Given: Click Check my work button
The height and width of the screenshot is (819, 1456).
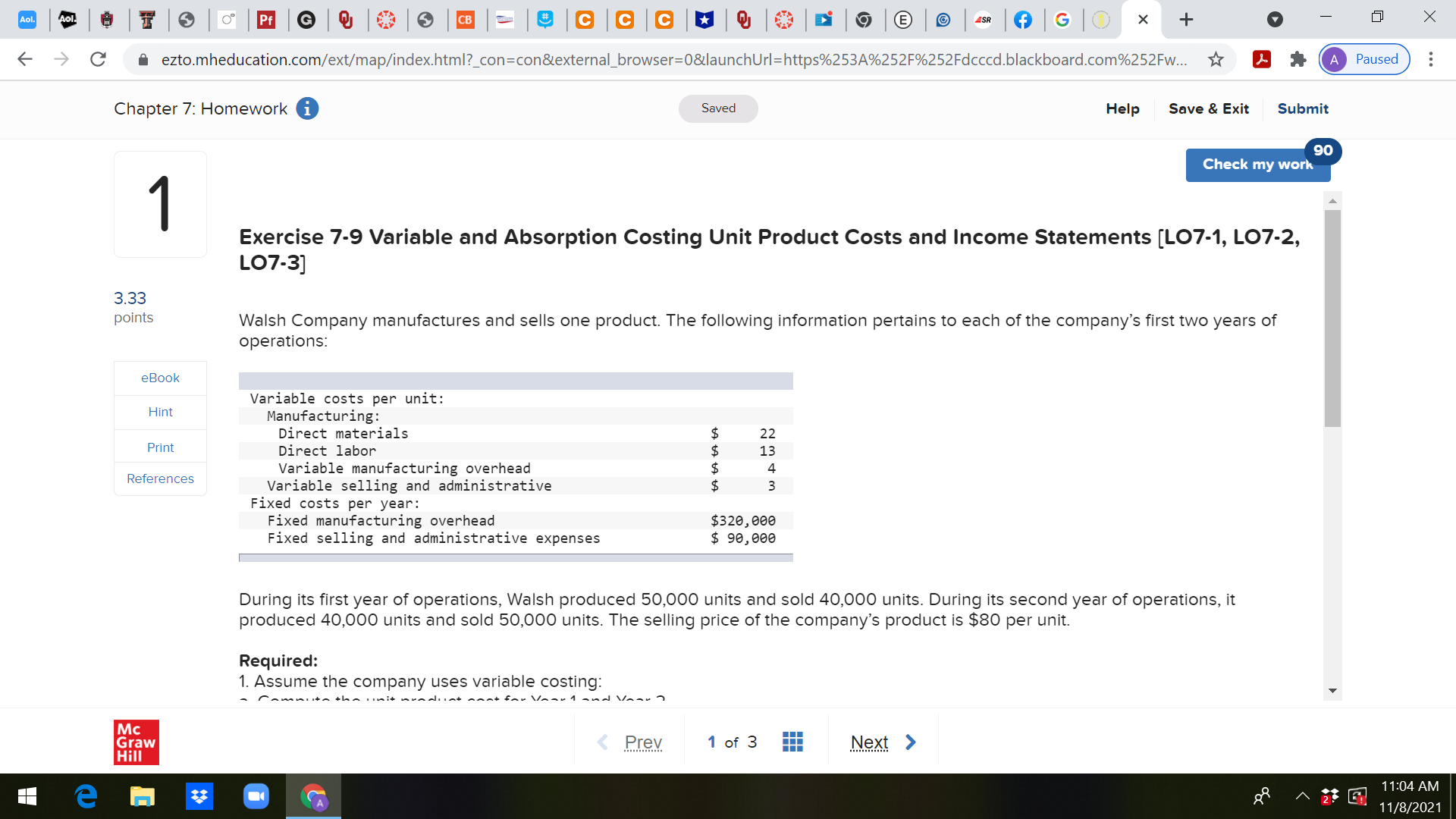Looking at the screenshot, I should coord(1257,165).
